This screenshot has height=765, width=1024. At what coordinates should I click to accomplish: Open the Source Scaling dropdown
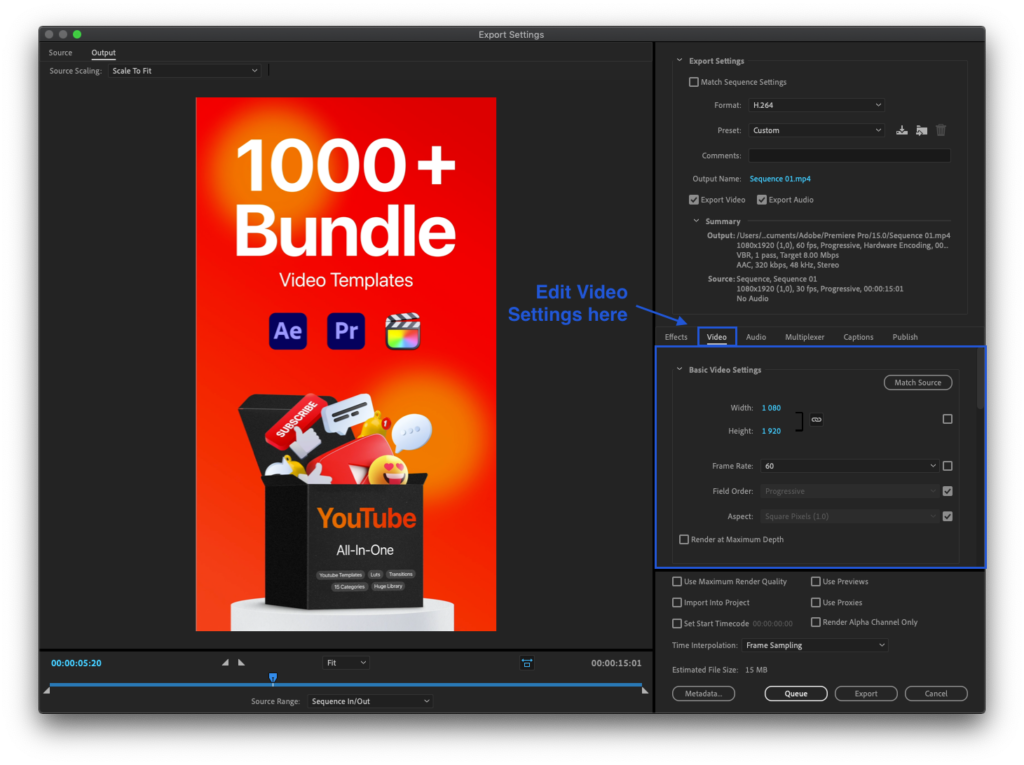pos(184,71)
